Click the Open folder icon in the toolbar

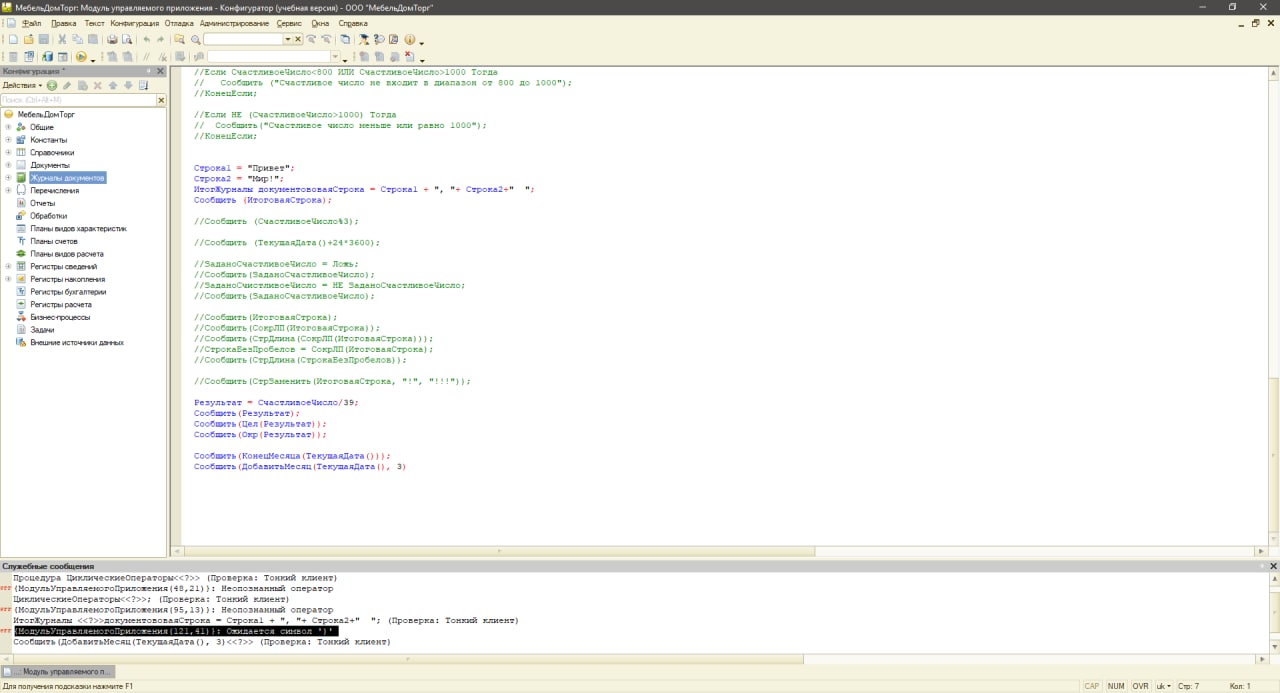coord(29,40)
